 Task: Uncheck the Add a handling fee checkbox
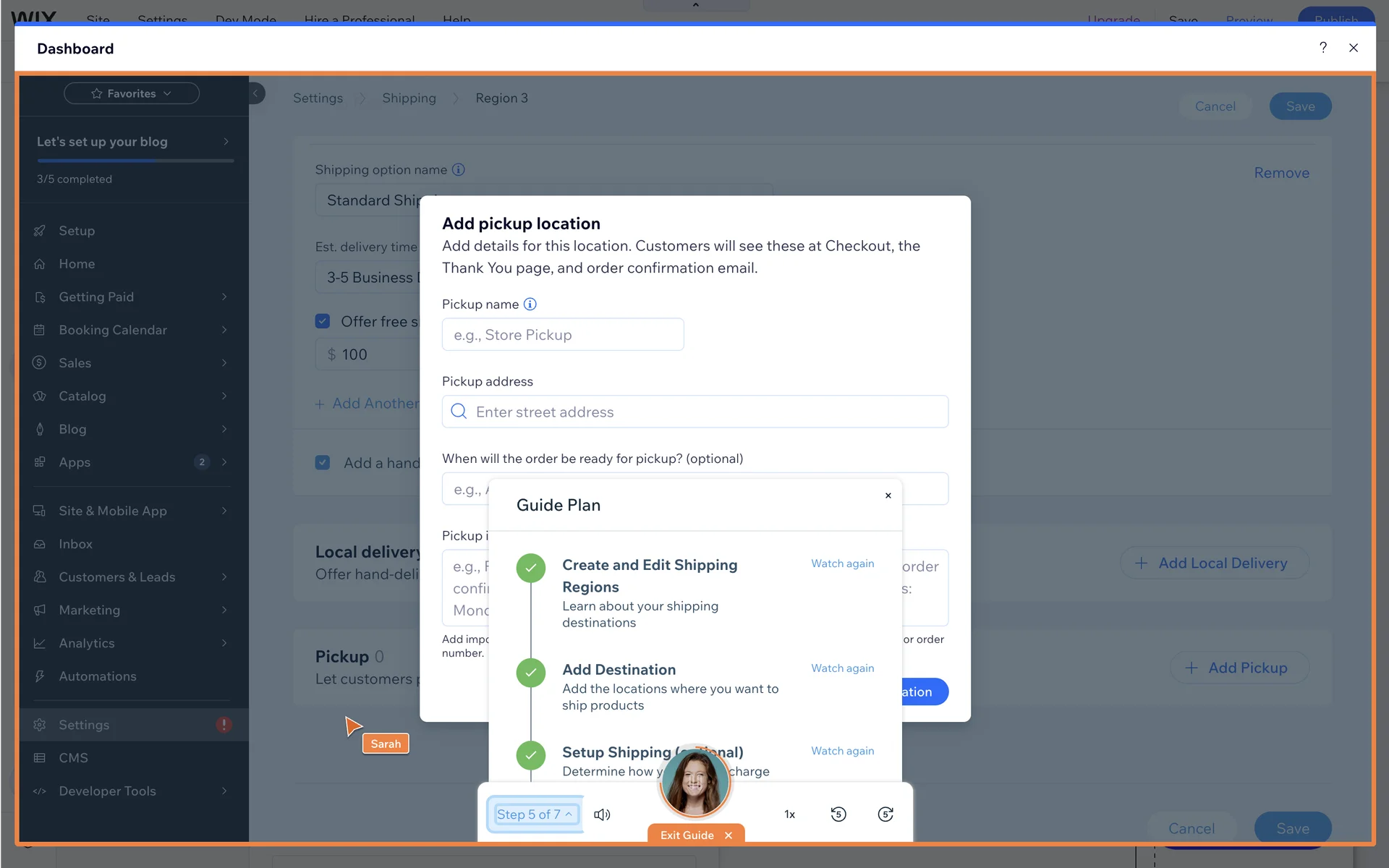click(x=323, y=463)
